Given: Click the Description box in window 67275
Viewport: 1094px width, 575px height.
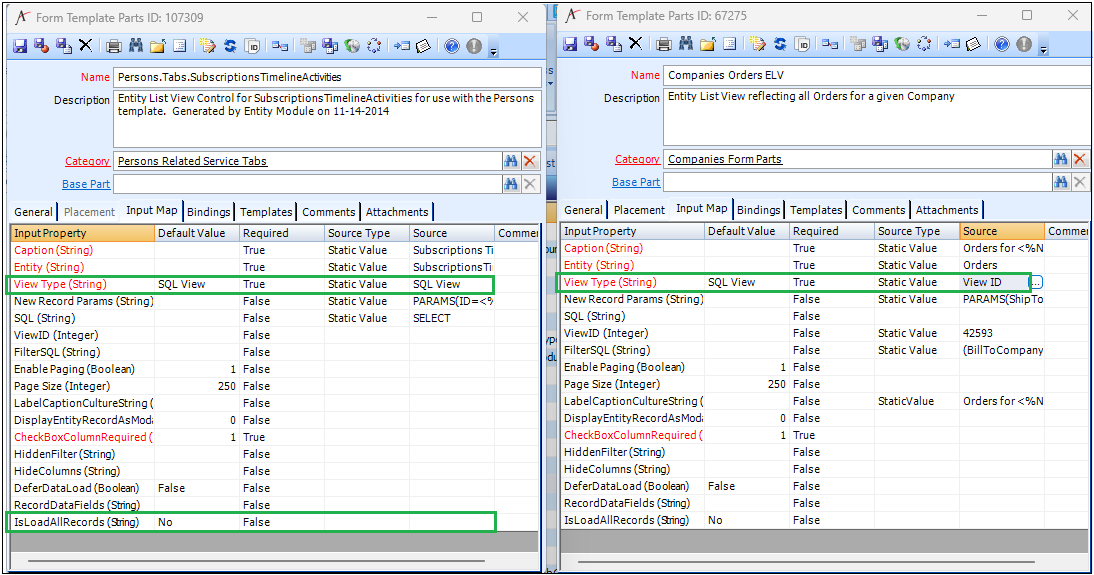Looking at the screenshot, I should [877, 117].
